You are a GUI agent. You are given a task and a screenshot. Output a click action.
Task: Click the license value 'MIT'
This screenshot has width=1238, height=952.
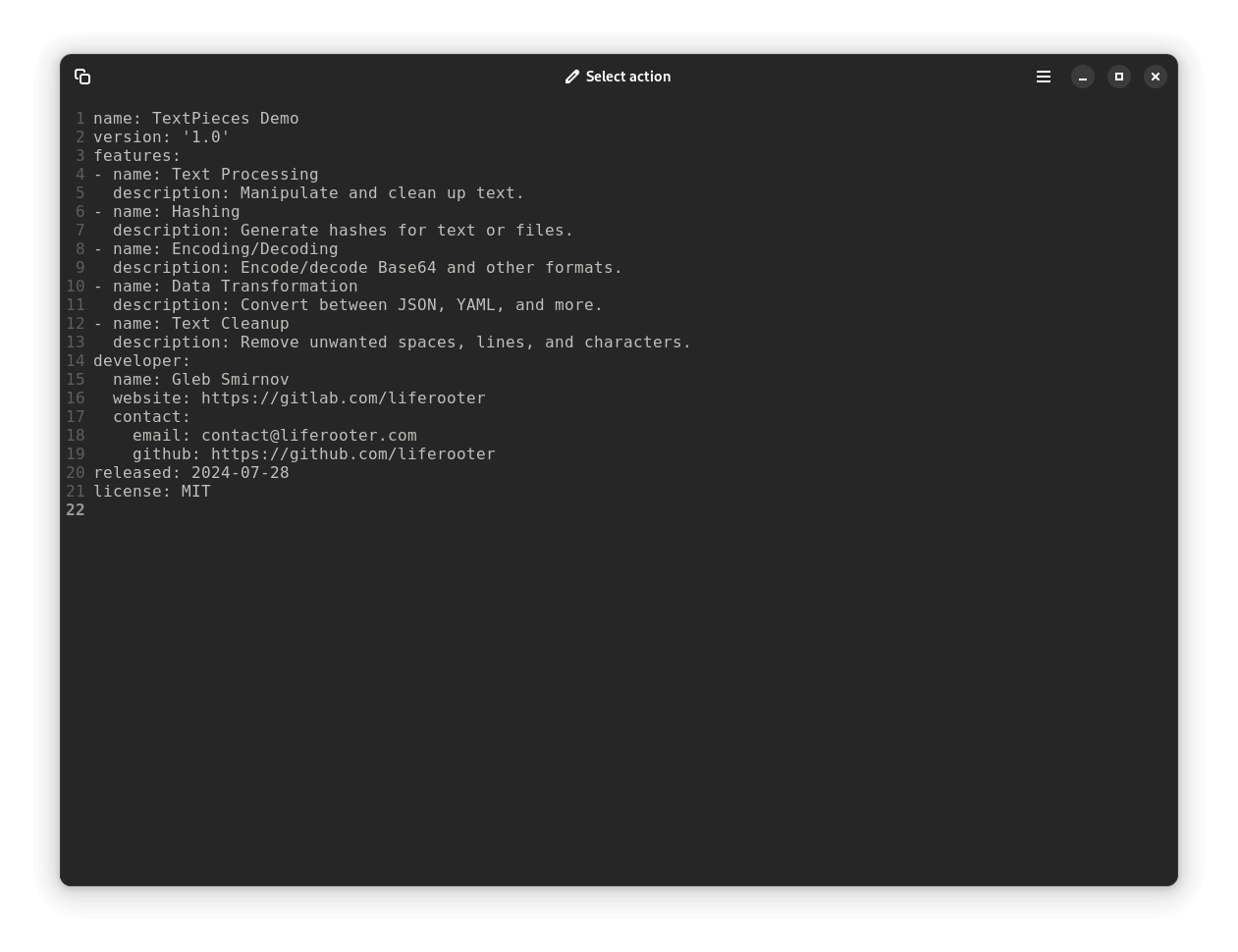coord(195,492)
